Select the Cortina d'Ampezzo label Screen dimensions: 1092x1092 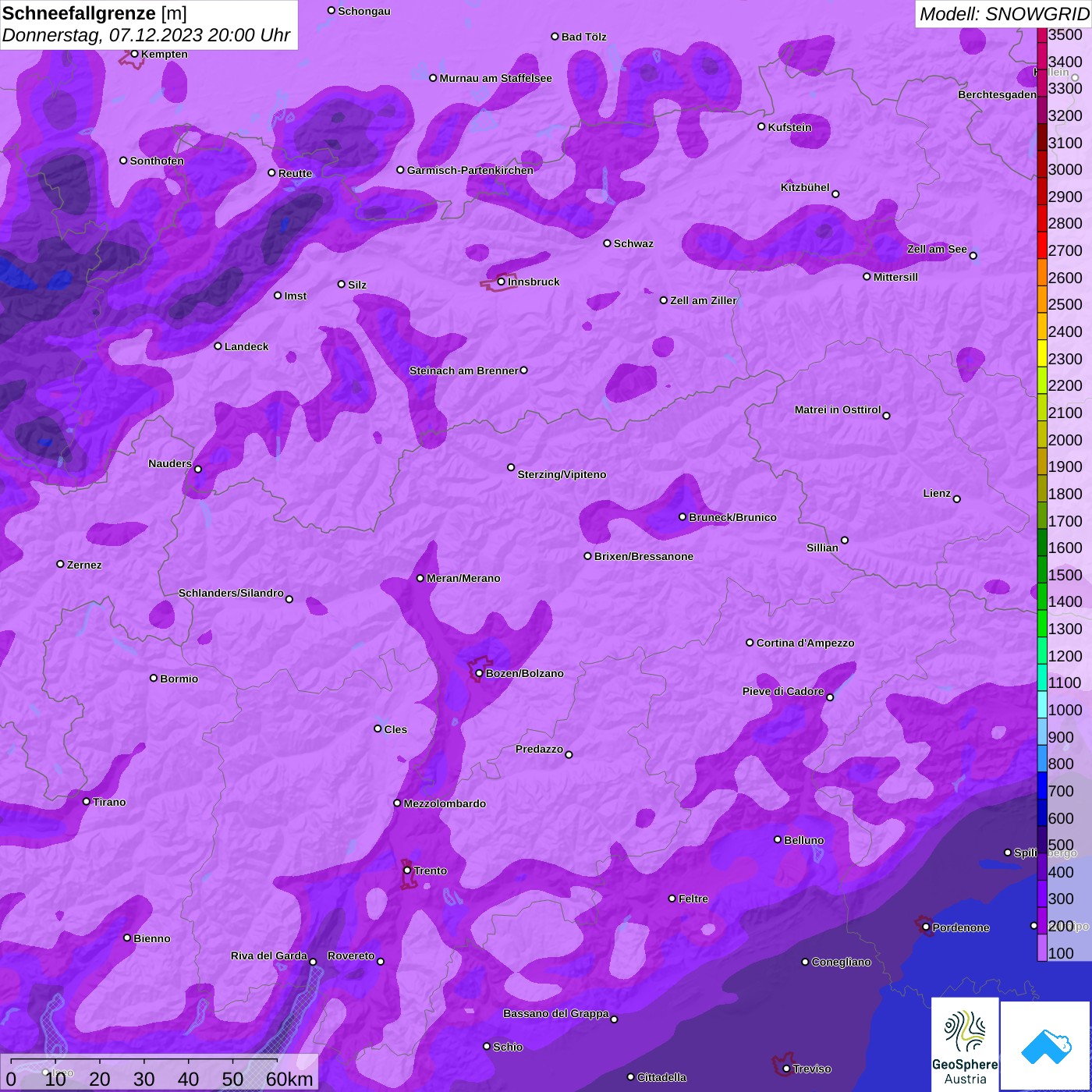coord(805,643)
